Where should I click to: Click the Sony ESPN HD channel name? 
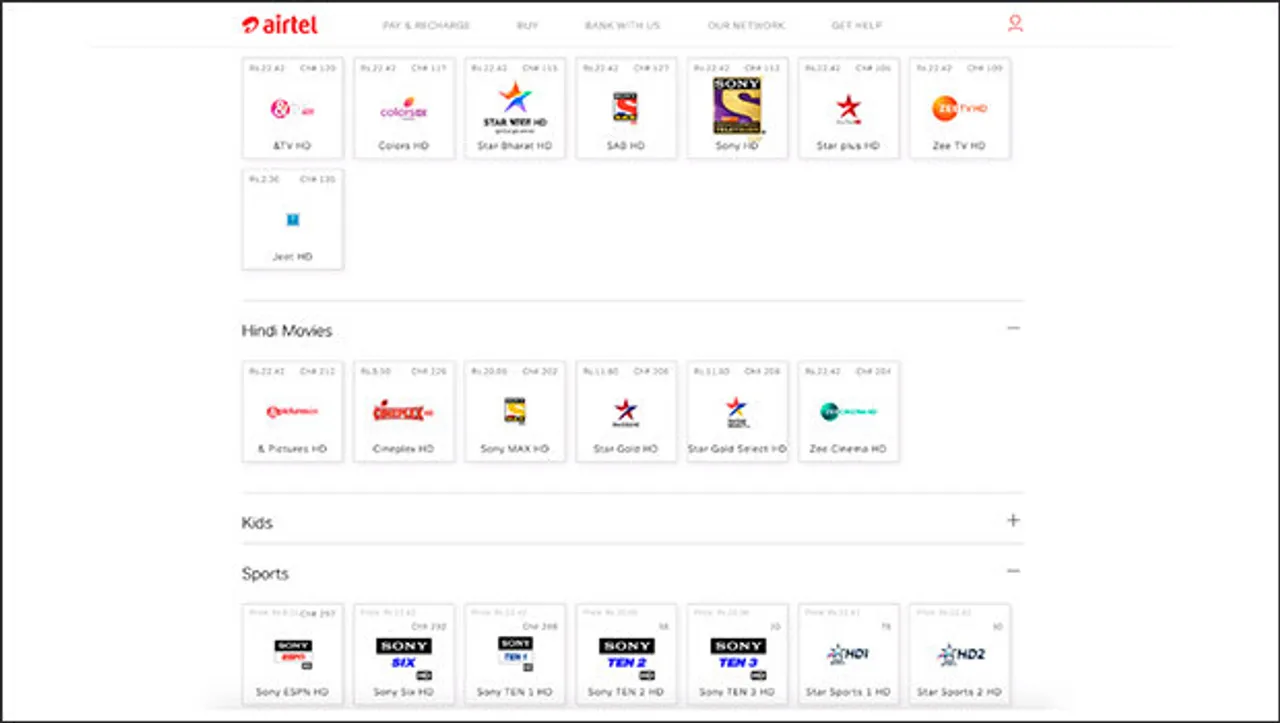click(x=292, y=692)
